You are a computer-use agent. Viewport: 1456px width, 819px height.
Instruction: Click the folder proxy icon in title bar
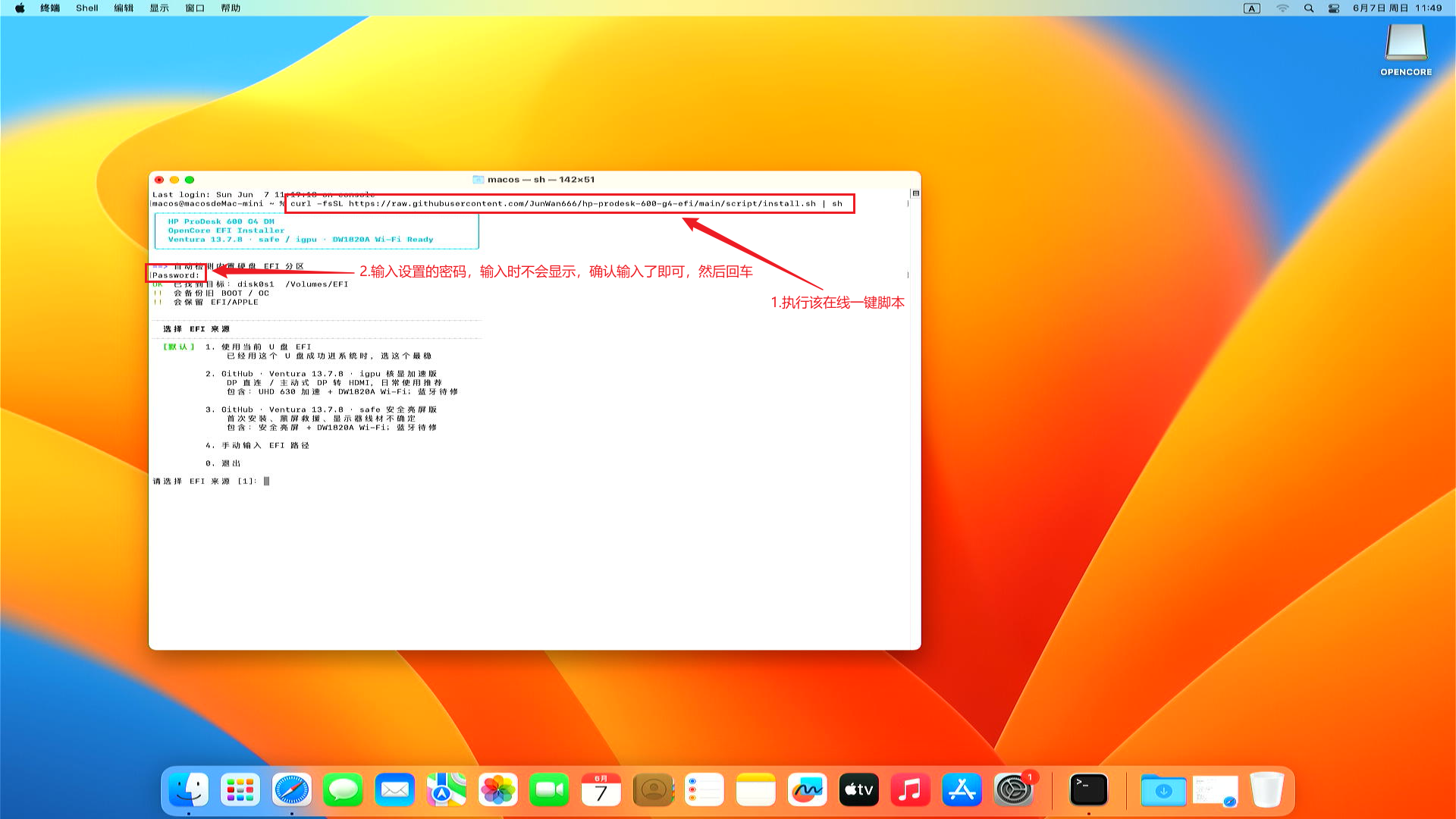(x=479, y=180)
